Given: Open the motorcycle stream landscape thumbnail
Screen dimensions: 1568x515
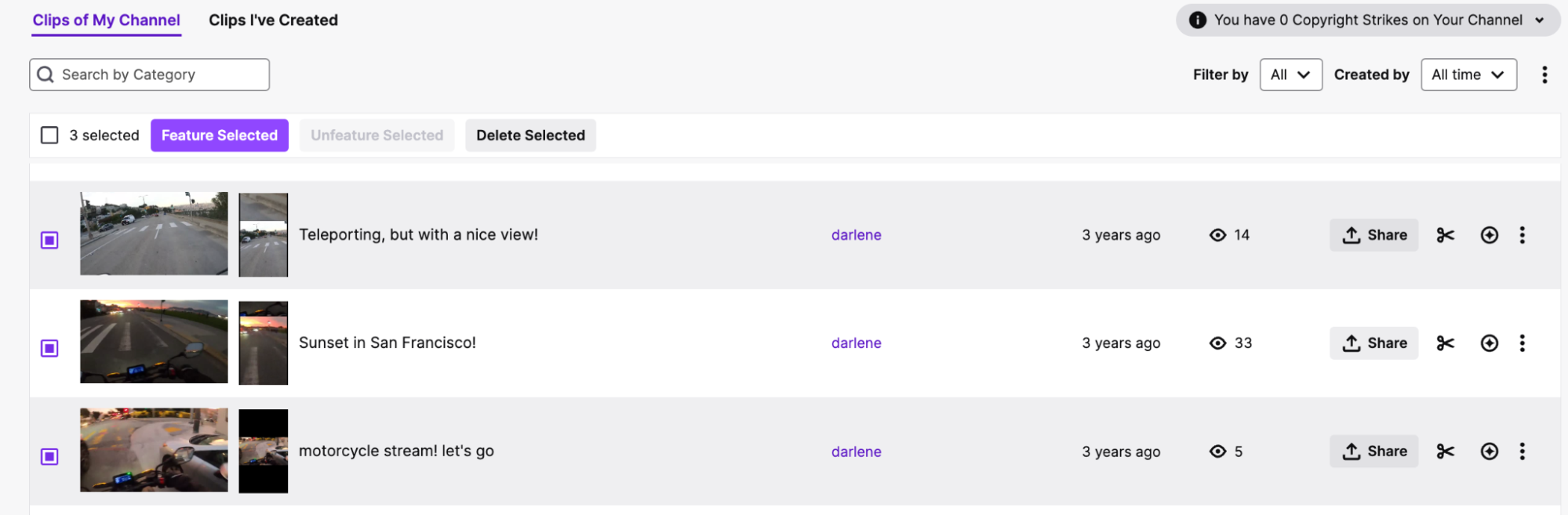Looking at the screenshot, I should 154,450.
